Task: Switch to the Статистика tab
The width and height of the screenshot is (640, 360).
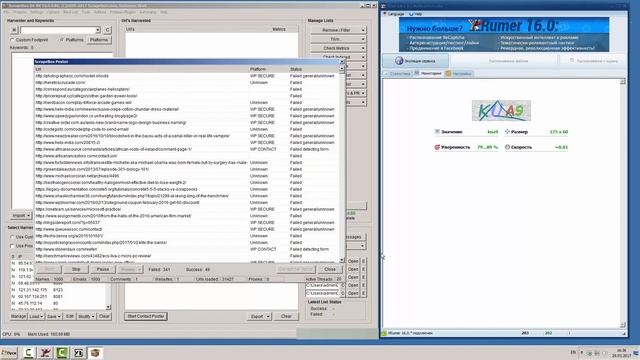Action: 397,73
